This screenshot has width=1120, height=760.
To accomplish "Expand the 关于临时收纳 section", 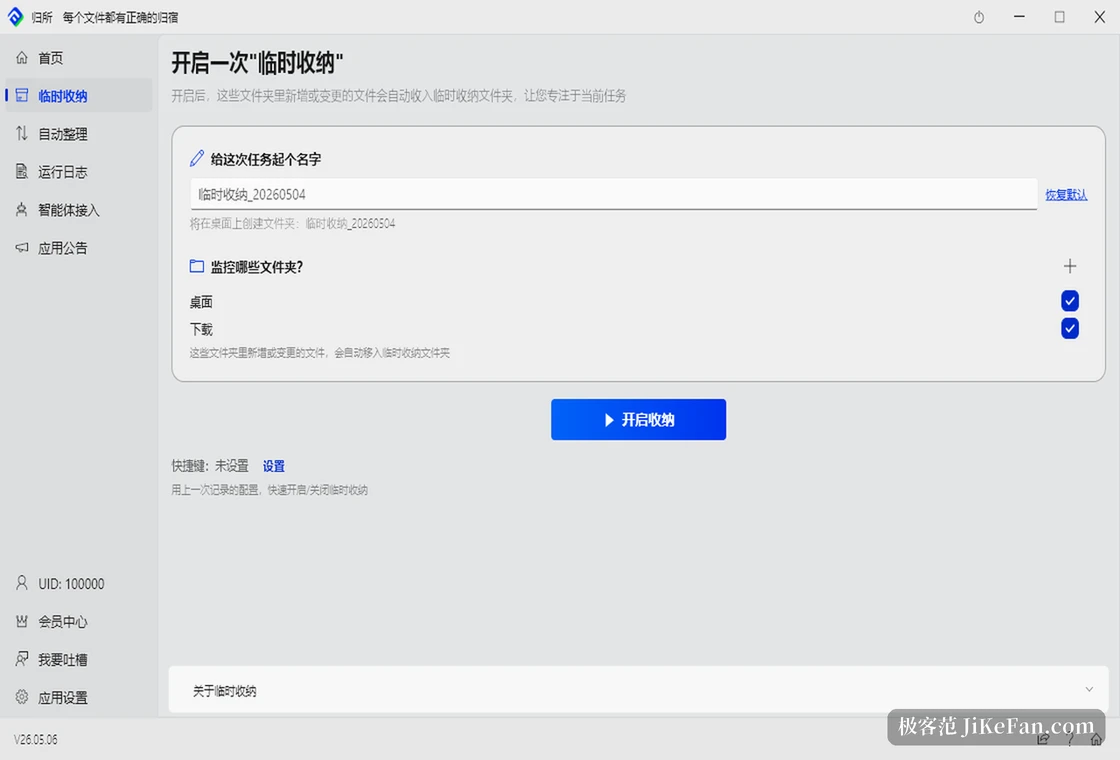I will click(638, 690).
